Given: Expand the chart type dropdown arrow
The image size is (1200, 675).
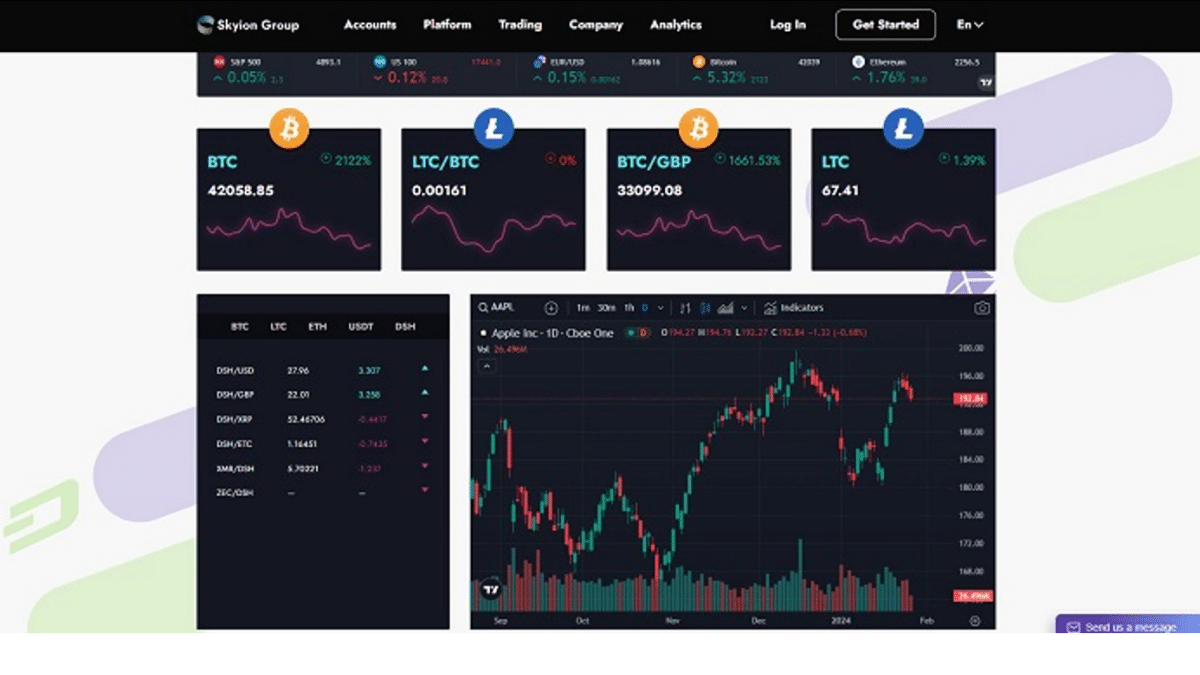Looking at the screenshot, I should tap(744, 308).
